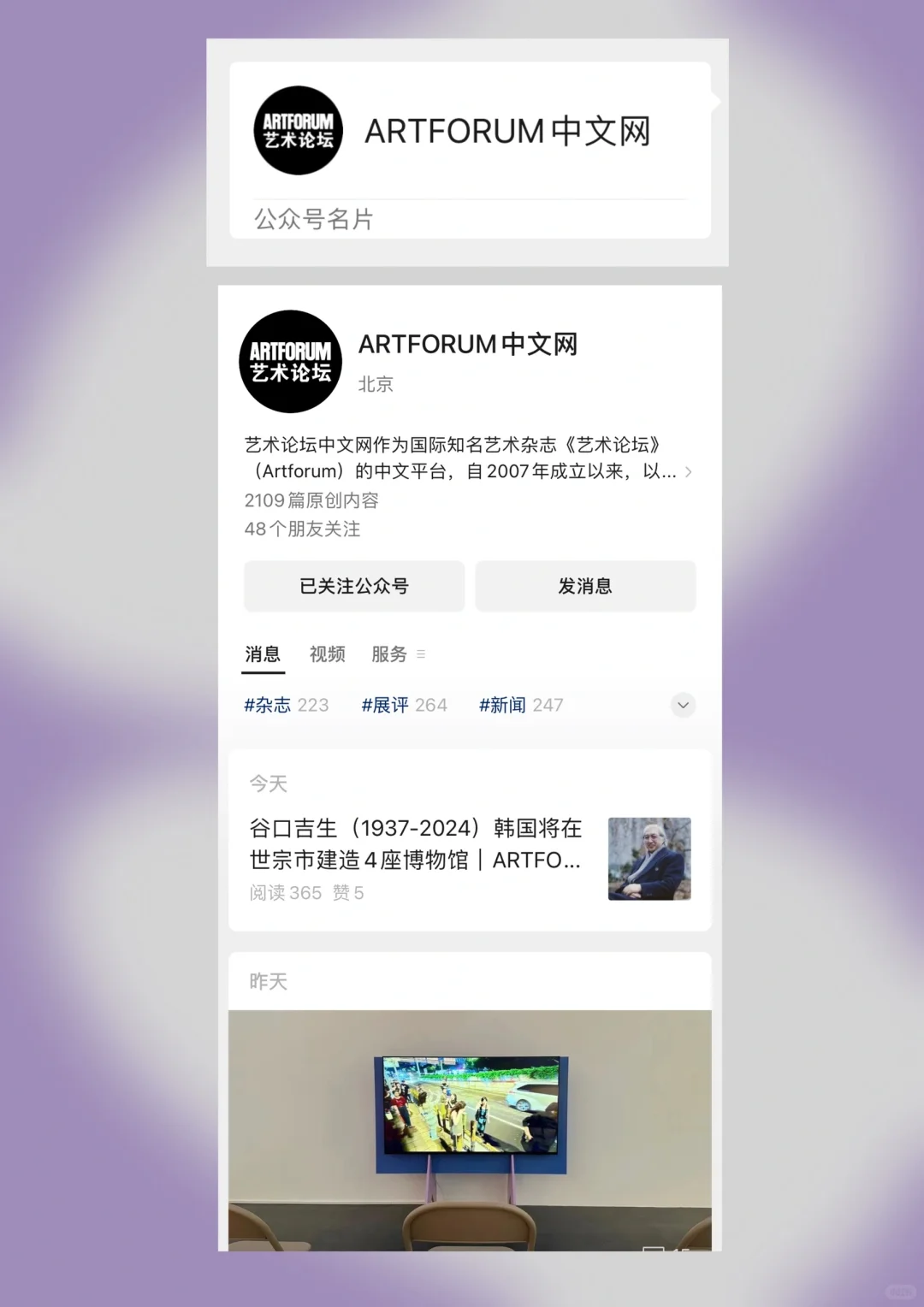Viewport: 924px width, 1307px height.
Task: Open 2109篇原创内容 list
Action: (x=311, y=500)
